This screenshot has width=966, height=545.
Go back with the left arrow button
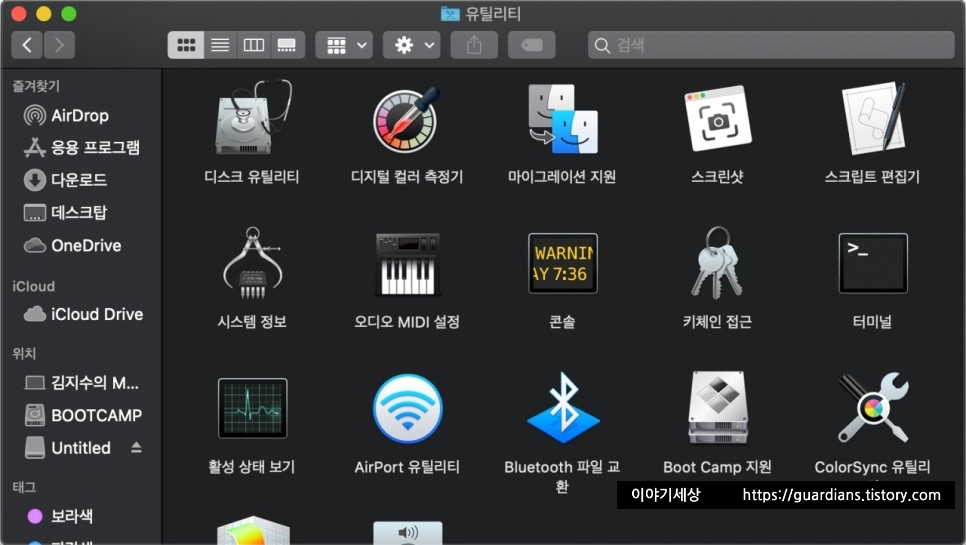tap(26, 45)
